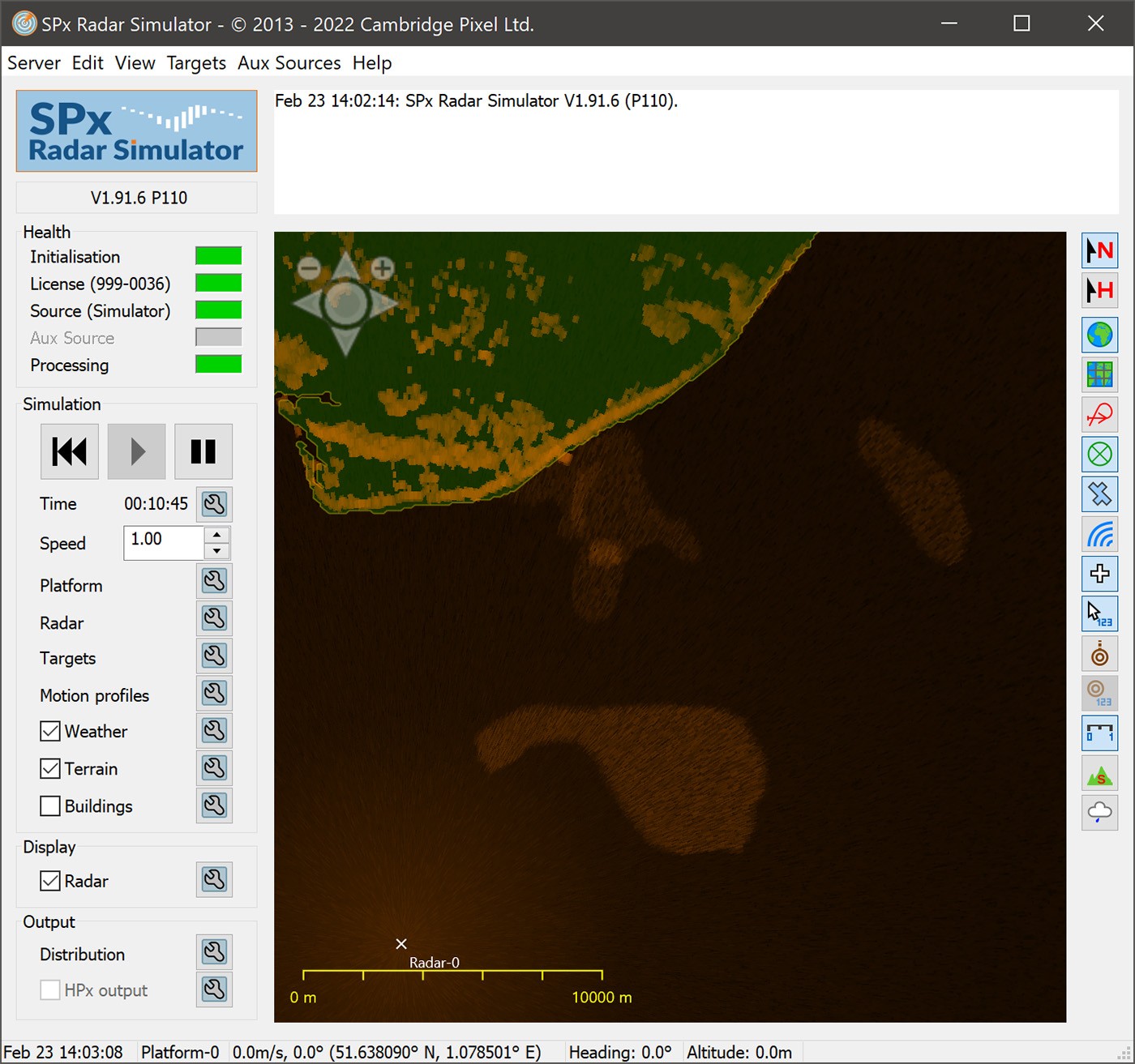Click the ruler scale bar icon

pyautogui.click(x=1099, y=734)
